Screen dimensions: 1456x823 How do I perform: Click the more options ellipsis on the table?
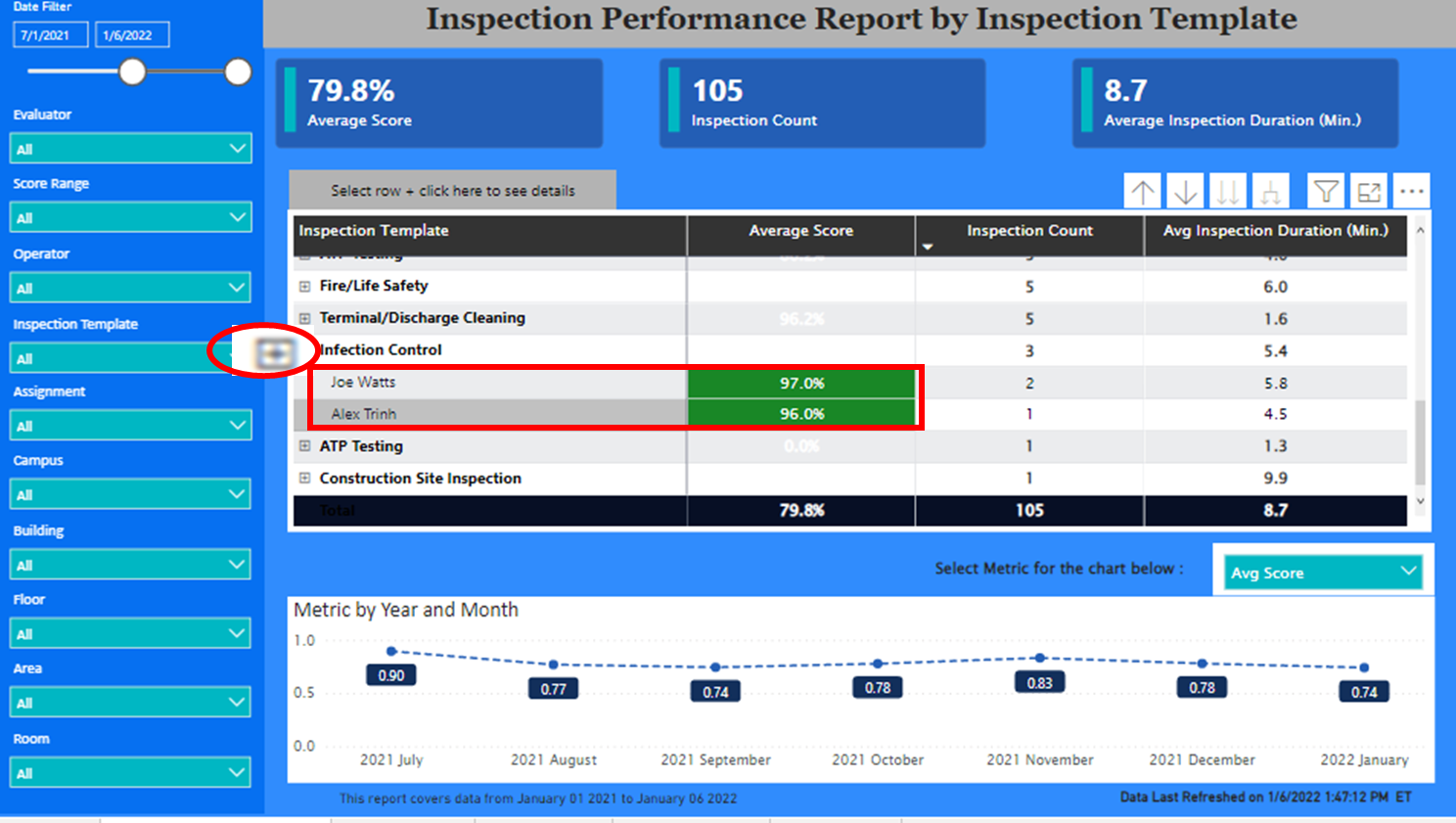(1412, 191)
